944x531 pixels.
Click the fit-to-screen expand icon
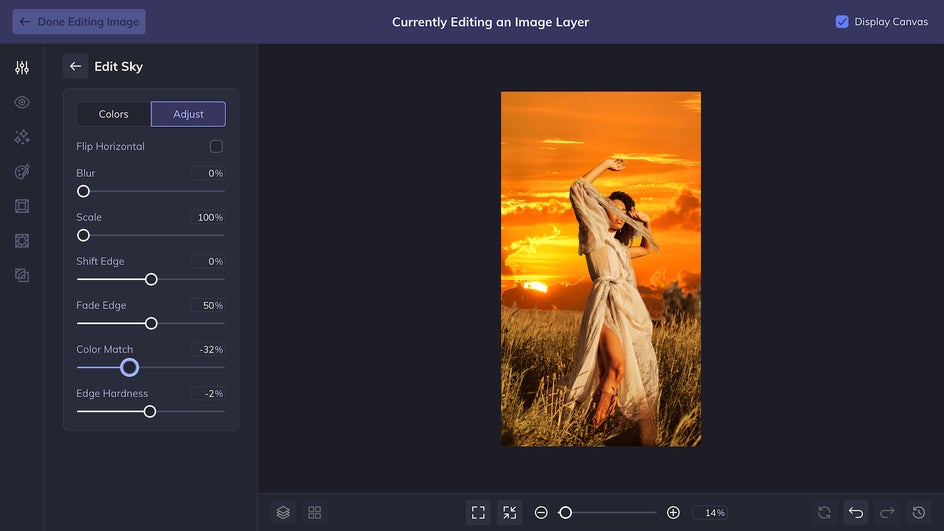tap(478, 512)
